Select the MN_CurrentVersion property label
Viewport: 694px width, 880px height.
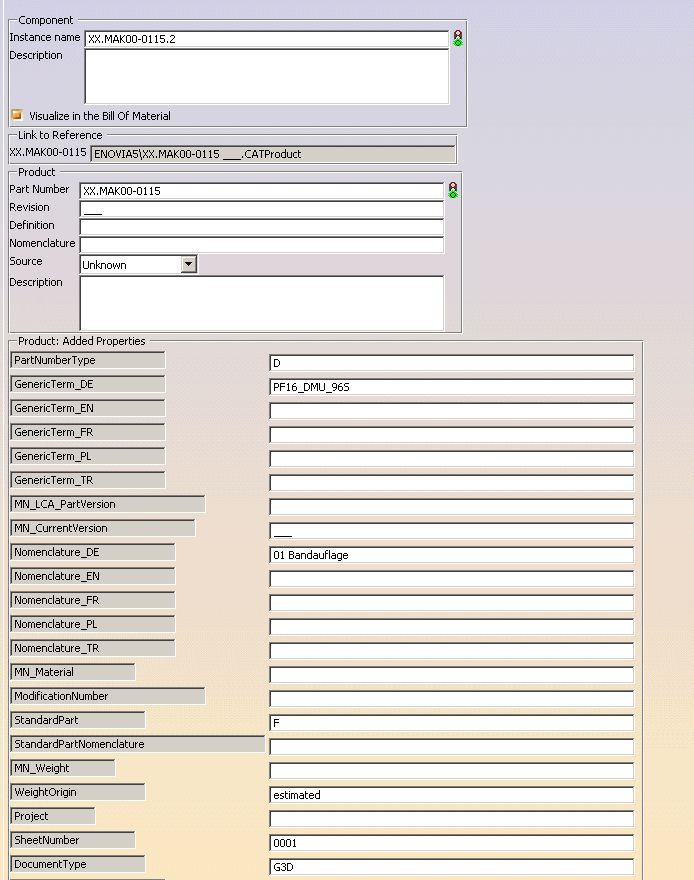click(x=103, y=528)
